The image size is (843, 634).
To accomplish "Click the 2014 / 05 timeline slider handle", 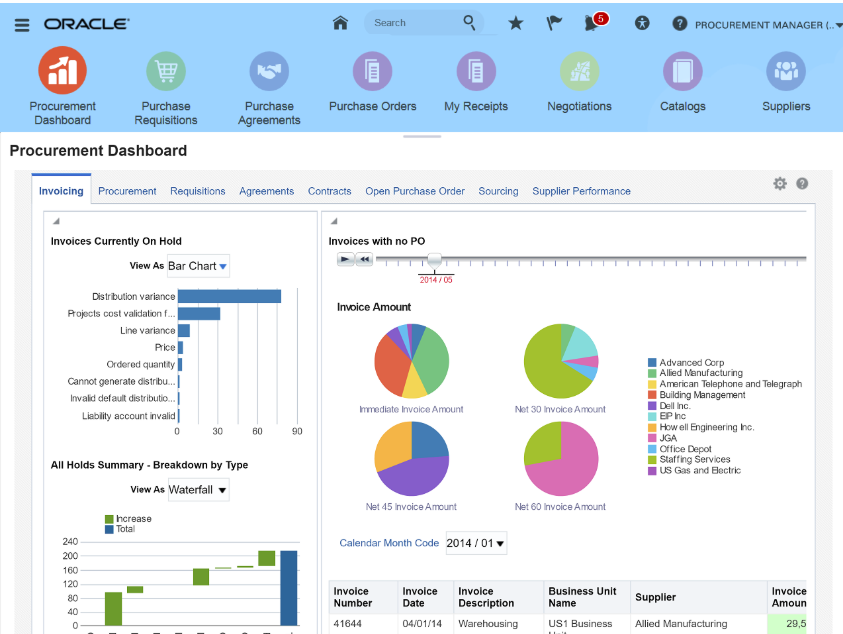I will tap(434, 261).
